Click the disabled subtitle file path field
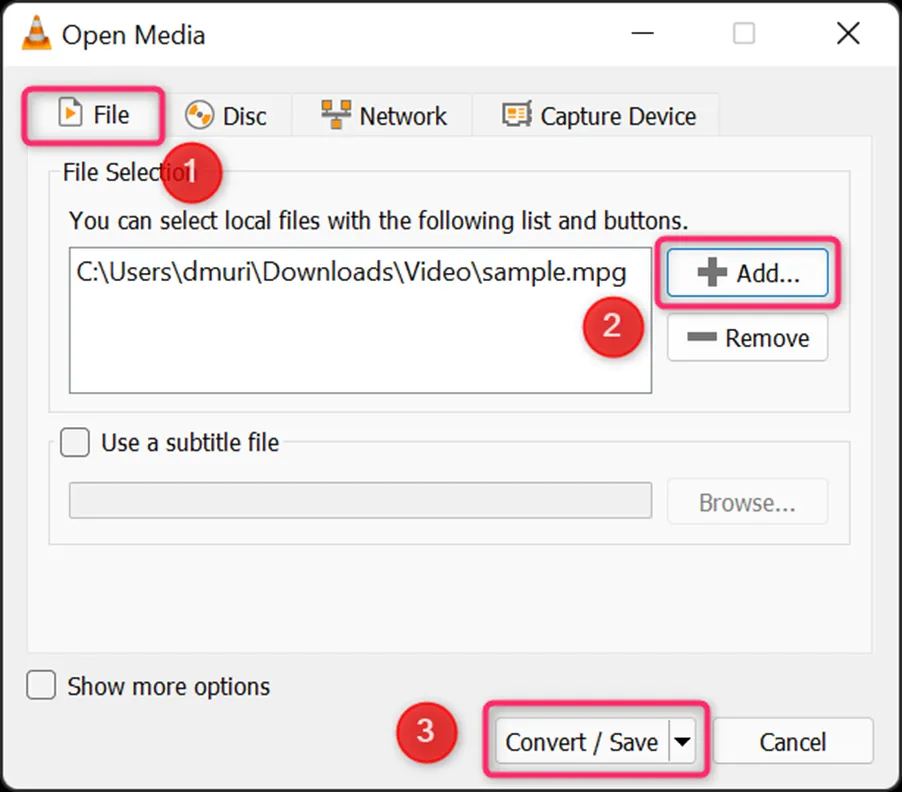This screenshot has width=902, height=792. (x=360, y=500)
